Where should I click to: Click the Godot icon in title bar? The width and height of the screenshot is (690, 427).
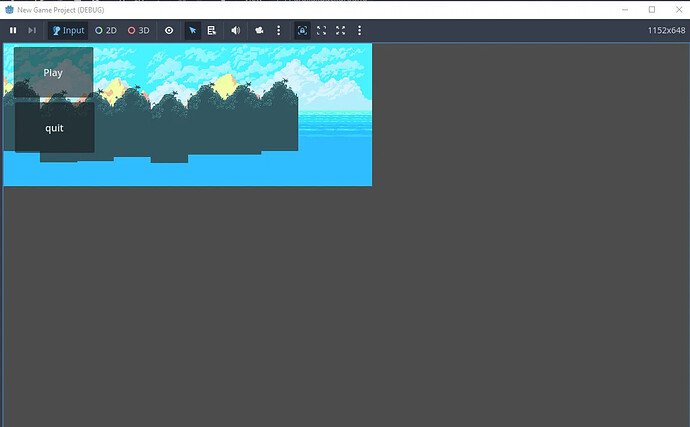9,9
